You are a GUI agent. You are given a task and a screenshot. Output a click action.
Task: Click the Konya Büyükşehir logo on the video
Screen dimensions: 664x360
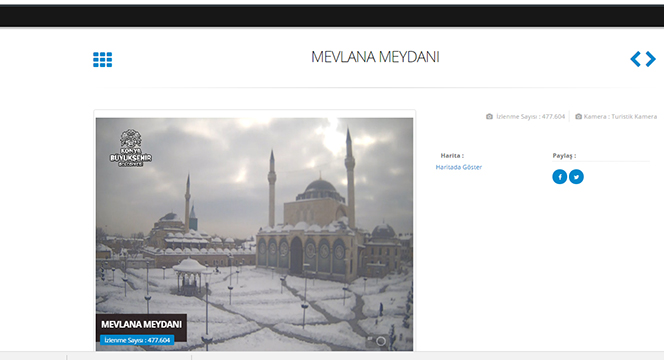(x=130, y=148)
